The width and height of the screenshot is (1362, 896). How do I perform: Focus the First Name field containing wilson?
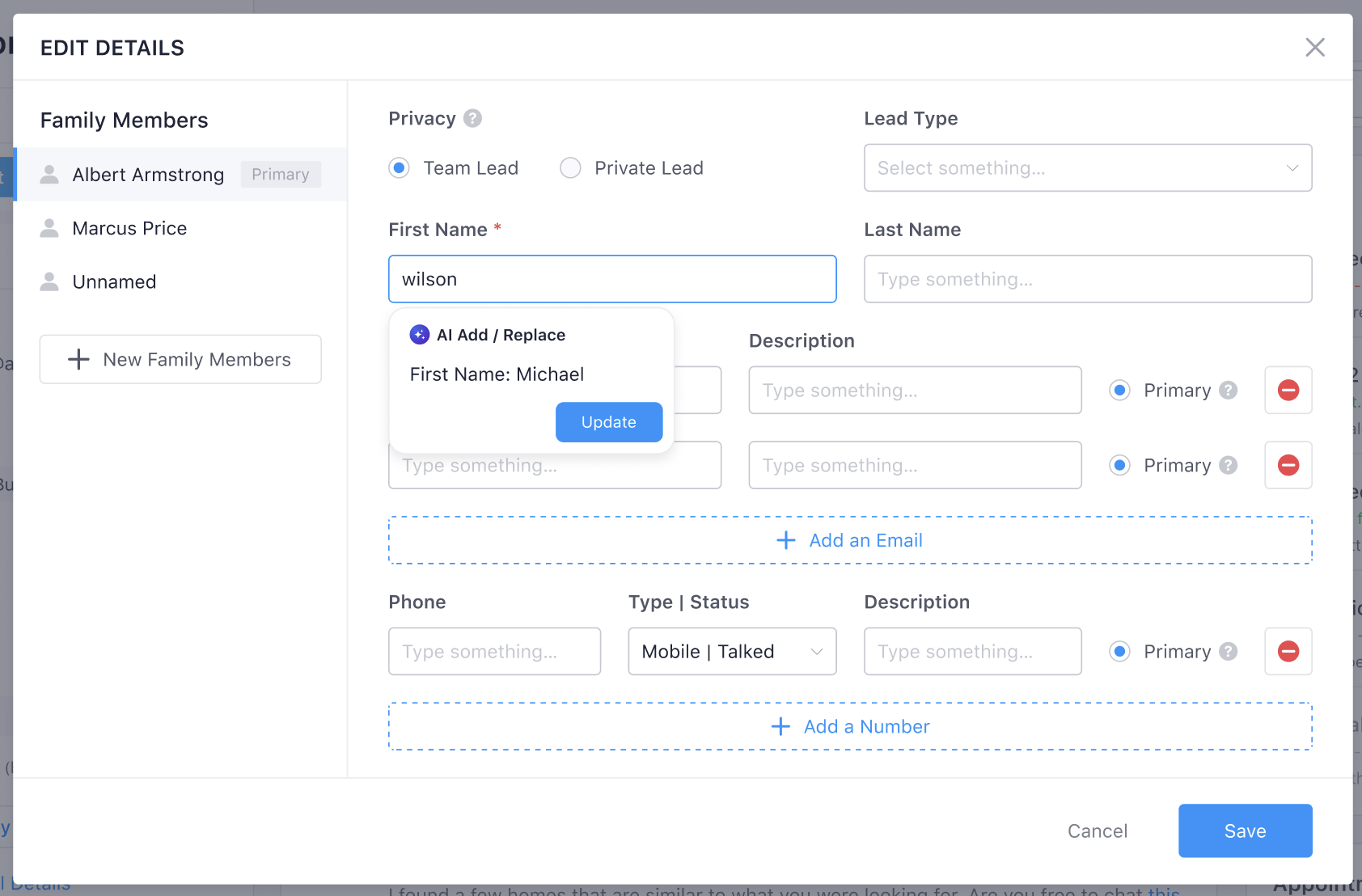coord(612,279)
